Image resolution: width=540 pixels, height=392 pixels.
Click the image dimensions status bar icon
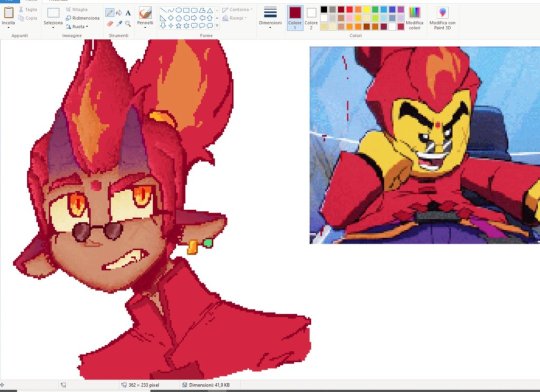click(123, 385)
